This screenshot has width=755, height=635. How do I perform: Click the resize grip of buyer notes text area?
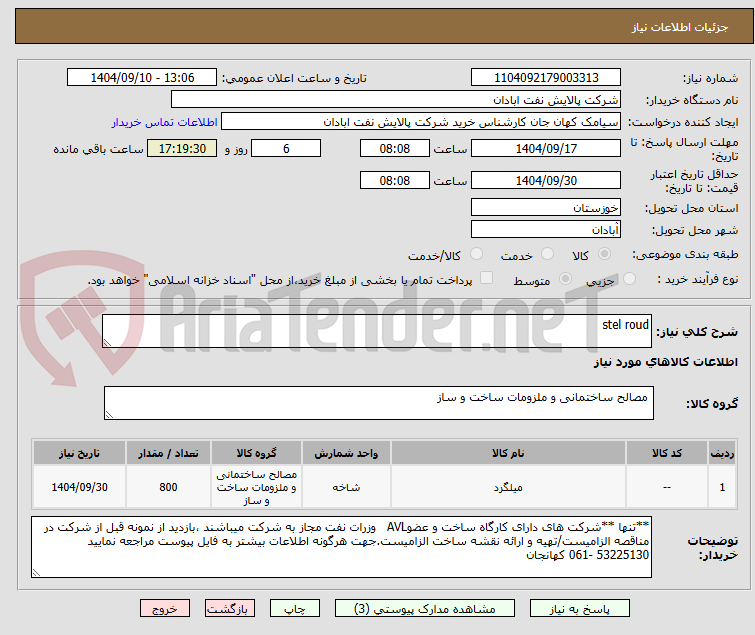pos(37,572)
